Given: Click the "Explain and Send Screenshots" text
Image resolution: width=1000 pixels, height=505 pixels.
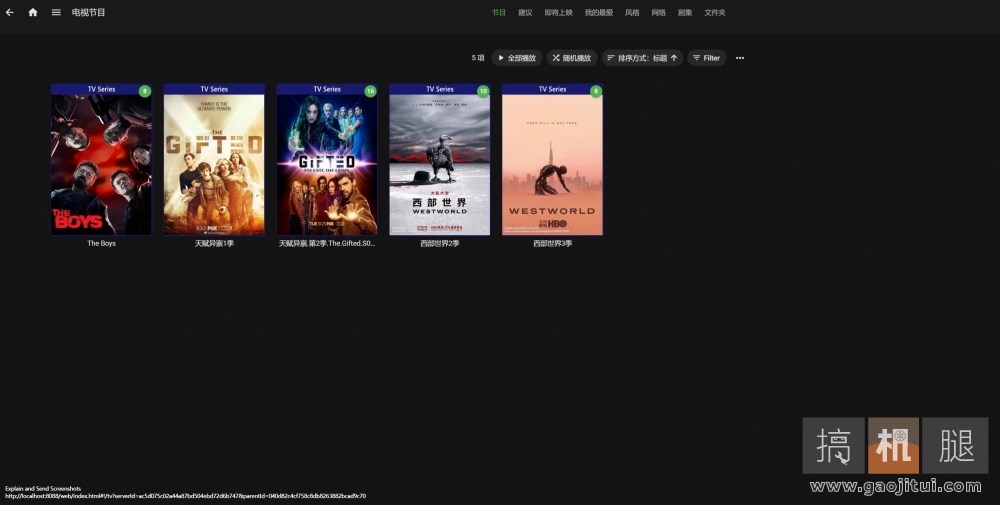Looking at the screenshot, I should pyautogui.click(x=43, y=488).
